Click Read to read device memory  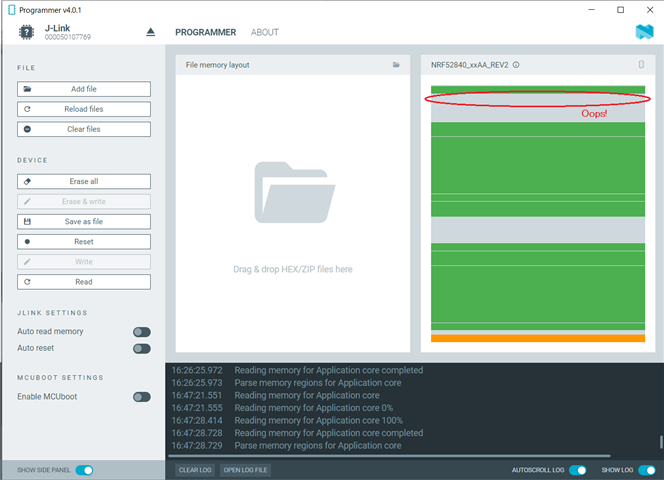coord(84,282)
